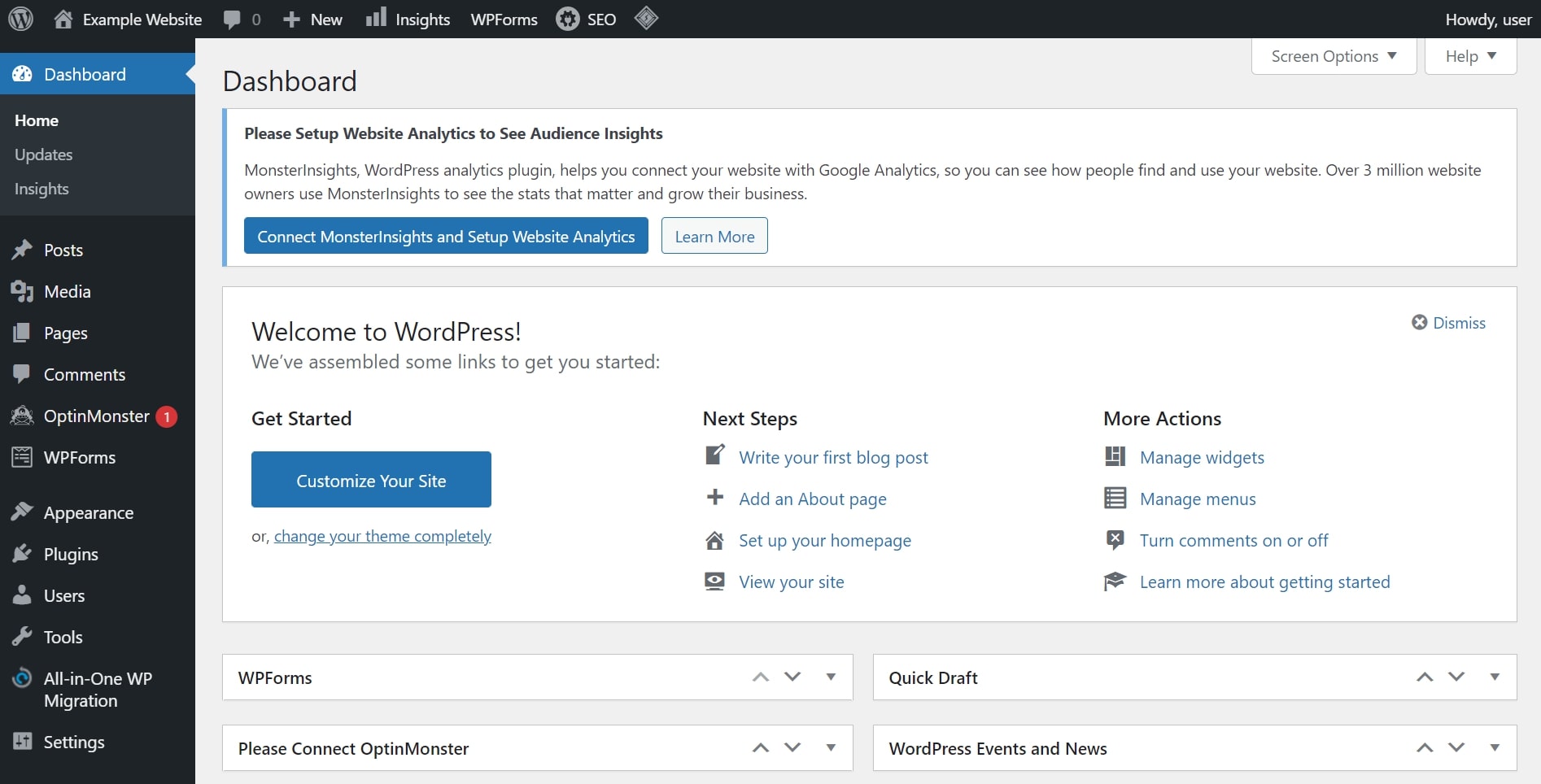Image resolution: width=1541 pixels, height=784 pixels.
Task: Click the Learn More button
Action: pos(714,236)
